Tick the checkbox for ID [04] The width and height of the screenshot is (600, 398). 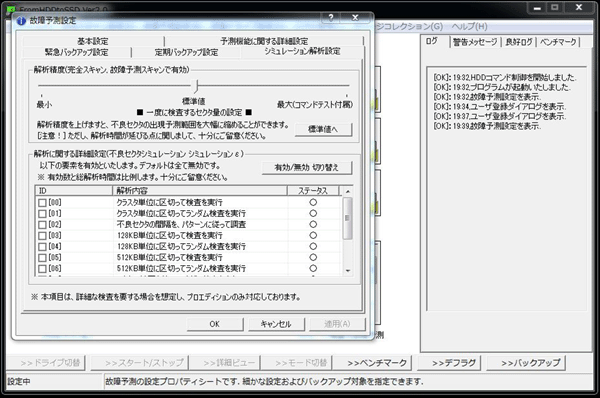(x=42, y=247)
